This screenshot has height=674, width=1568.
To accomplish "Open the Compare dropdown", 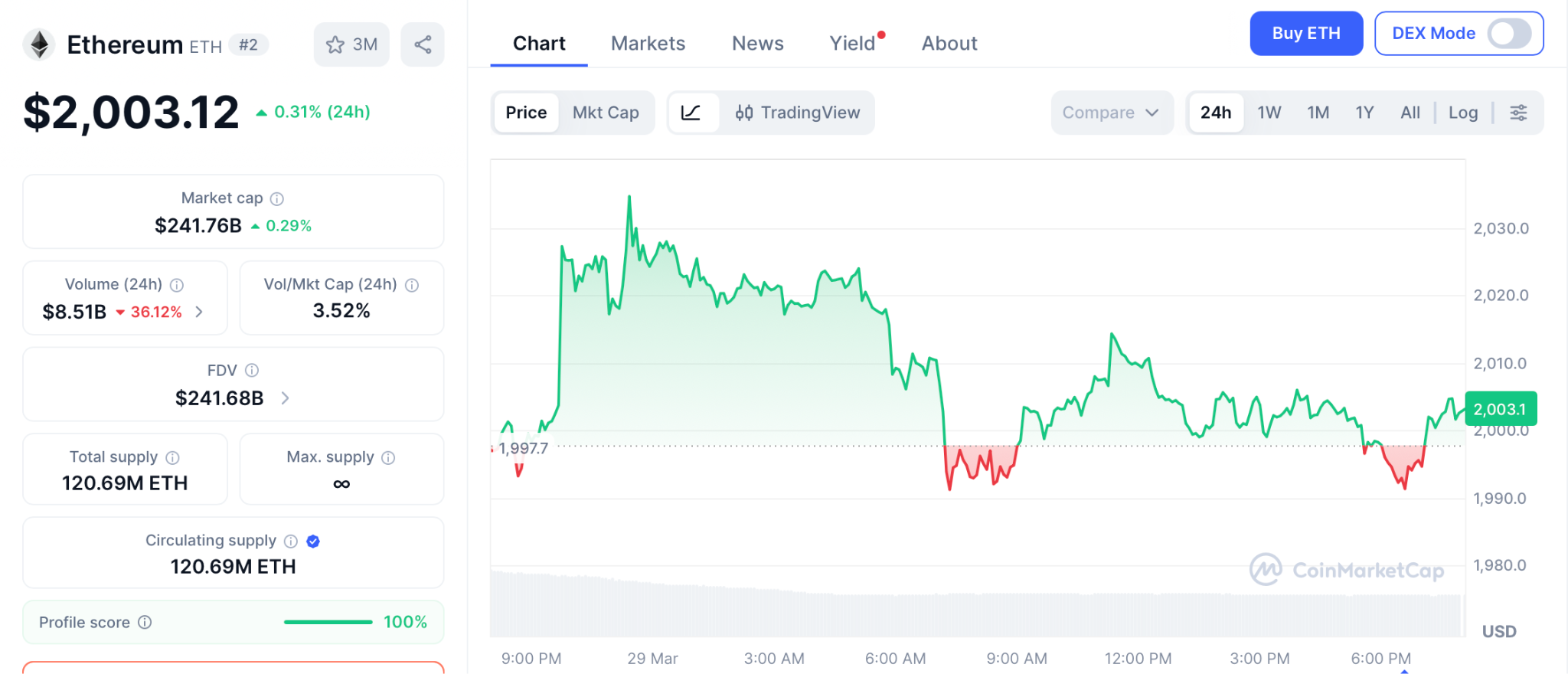I will pyautogui.click(x=1110, y=113).
